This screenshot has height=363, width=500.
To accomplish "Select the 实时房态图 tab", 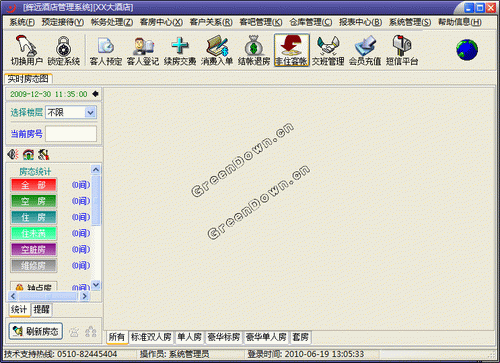I will click(x=28, y=79).
